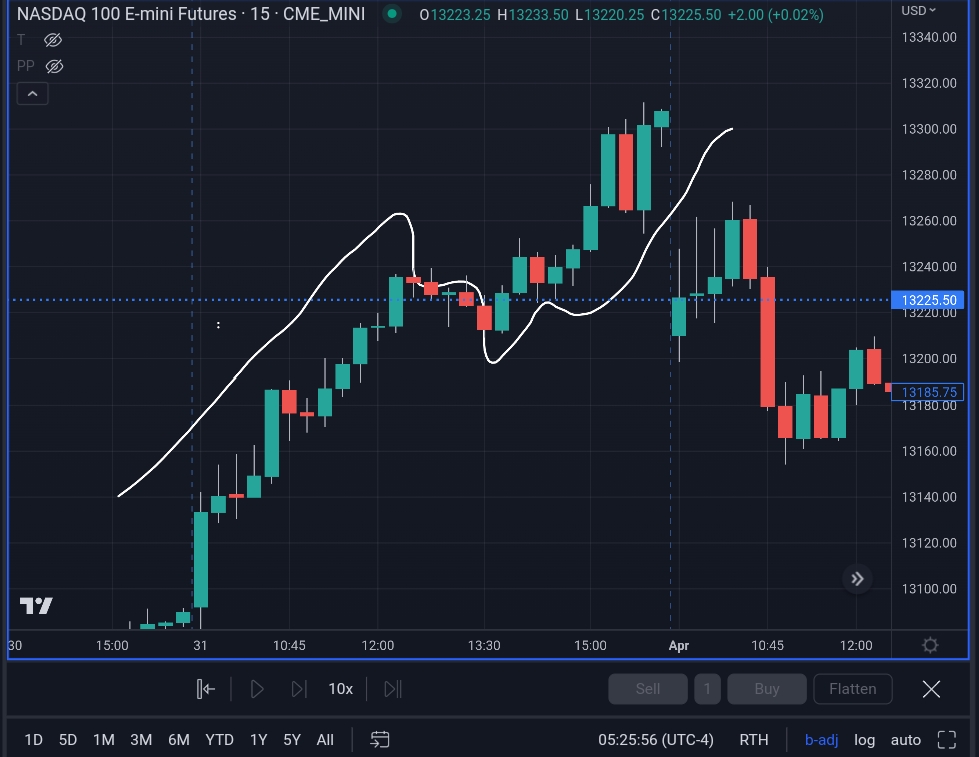Open the chart settings gear icon
The height and width of the screenshot is (757, 979).
[x=930, y=645]
